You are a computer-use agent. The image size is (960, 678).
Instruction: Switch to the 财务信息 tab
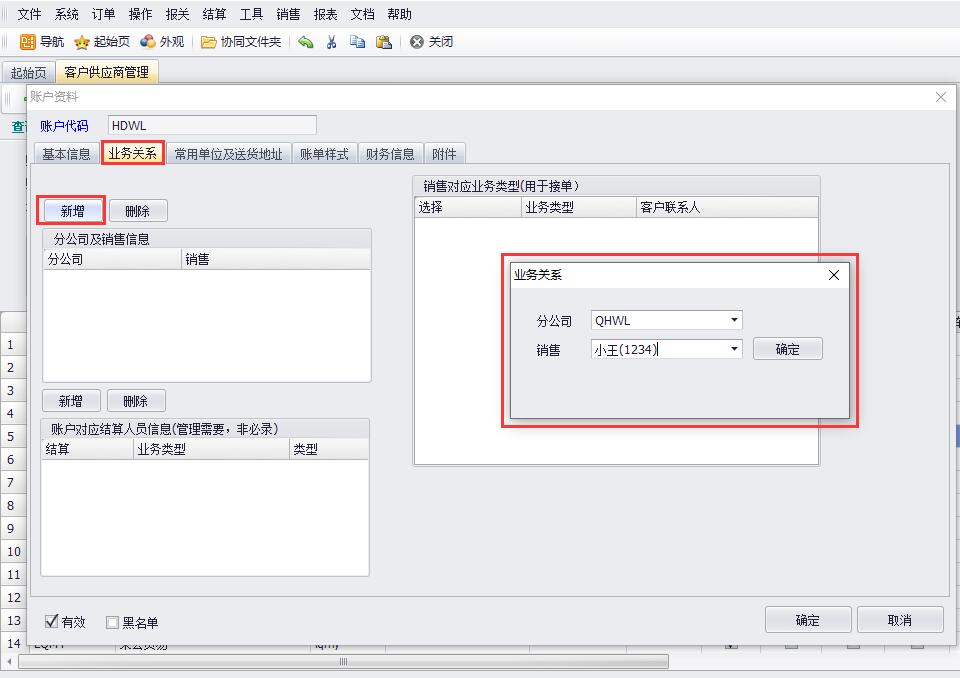coord(390,154)
